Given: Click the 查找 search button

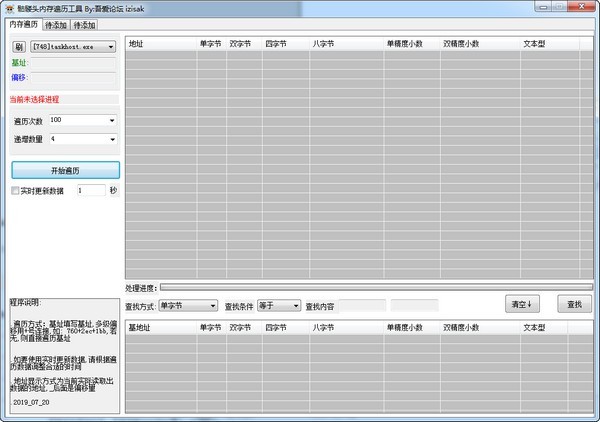Looking at the screenshot, I should 574,304.
